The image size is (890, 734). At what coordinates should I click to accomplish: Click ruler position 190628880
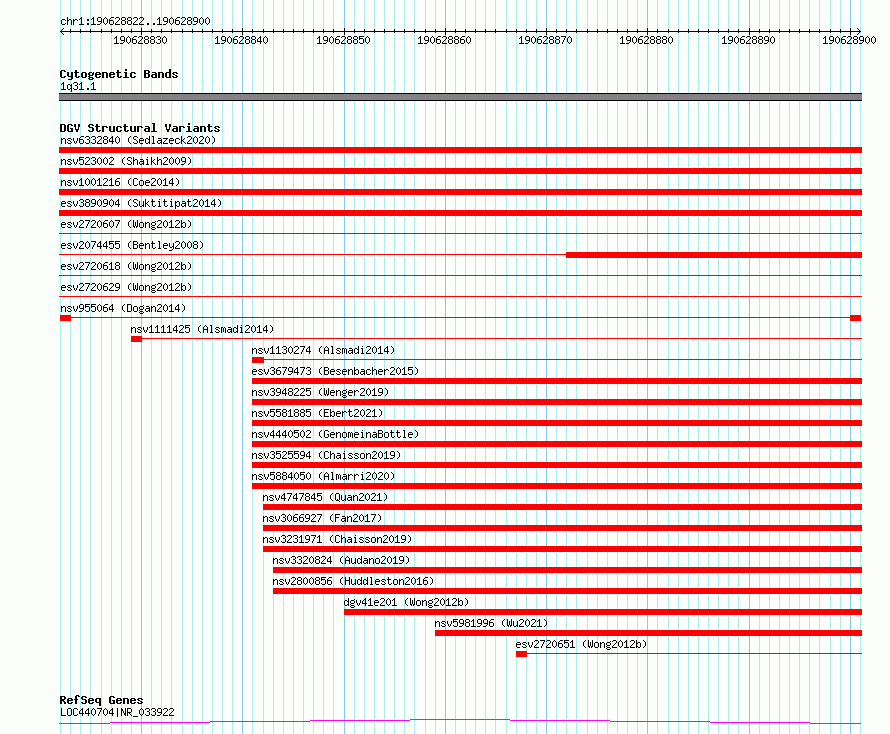(x=646, y=40)
